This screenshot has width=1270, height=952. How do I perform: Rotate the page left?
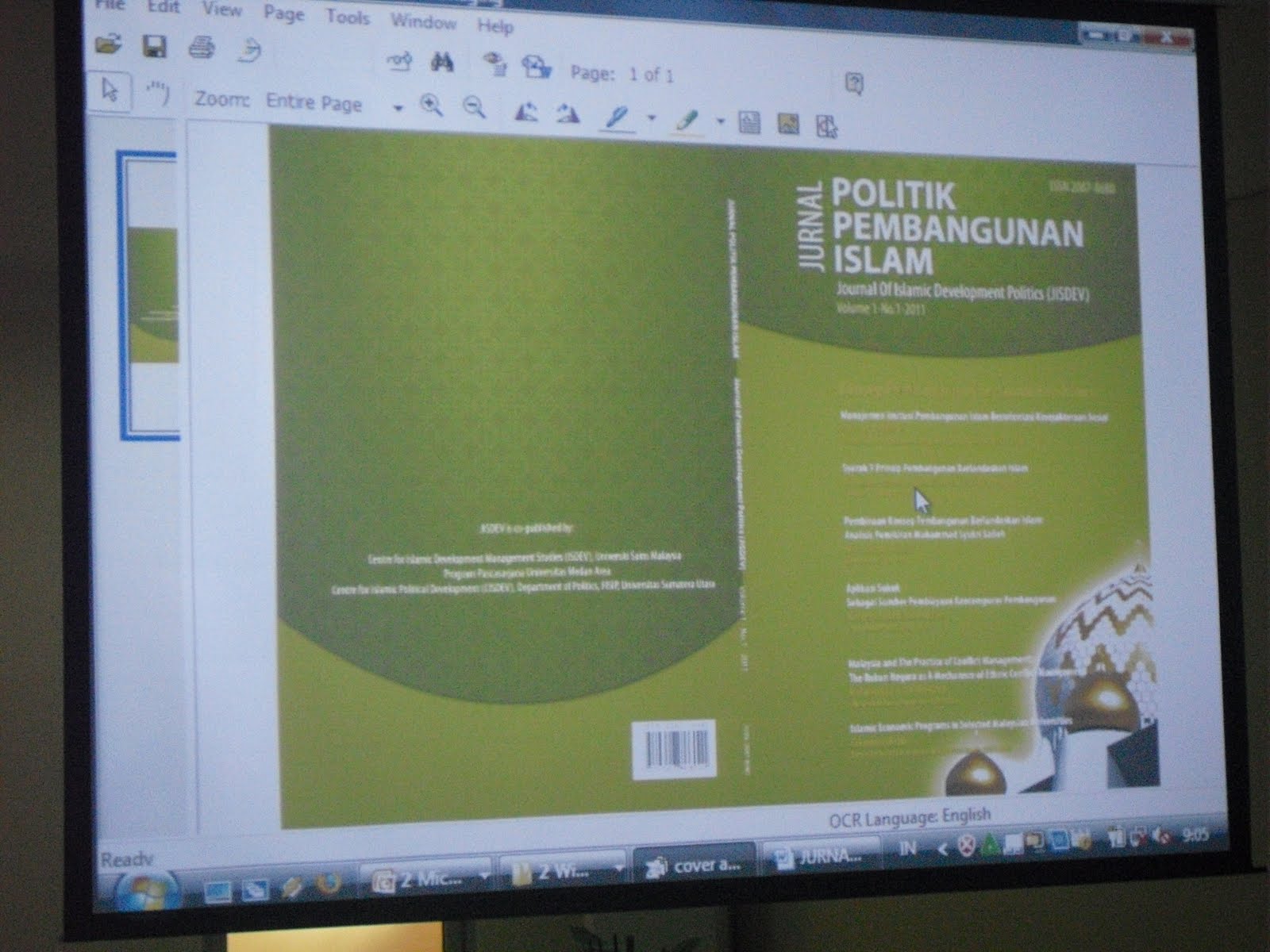click(x=526, y=113)
